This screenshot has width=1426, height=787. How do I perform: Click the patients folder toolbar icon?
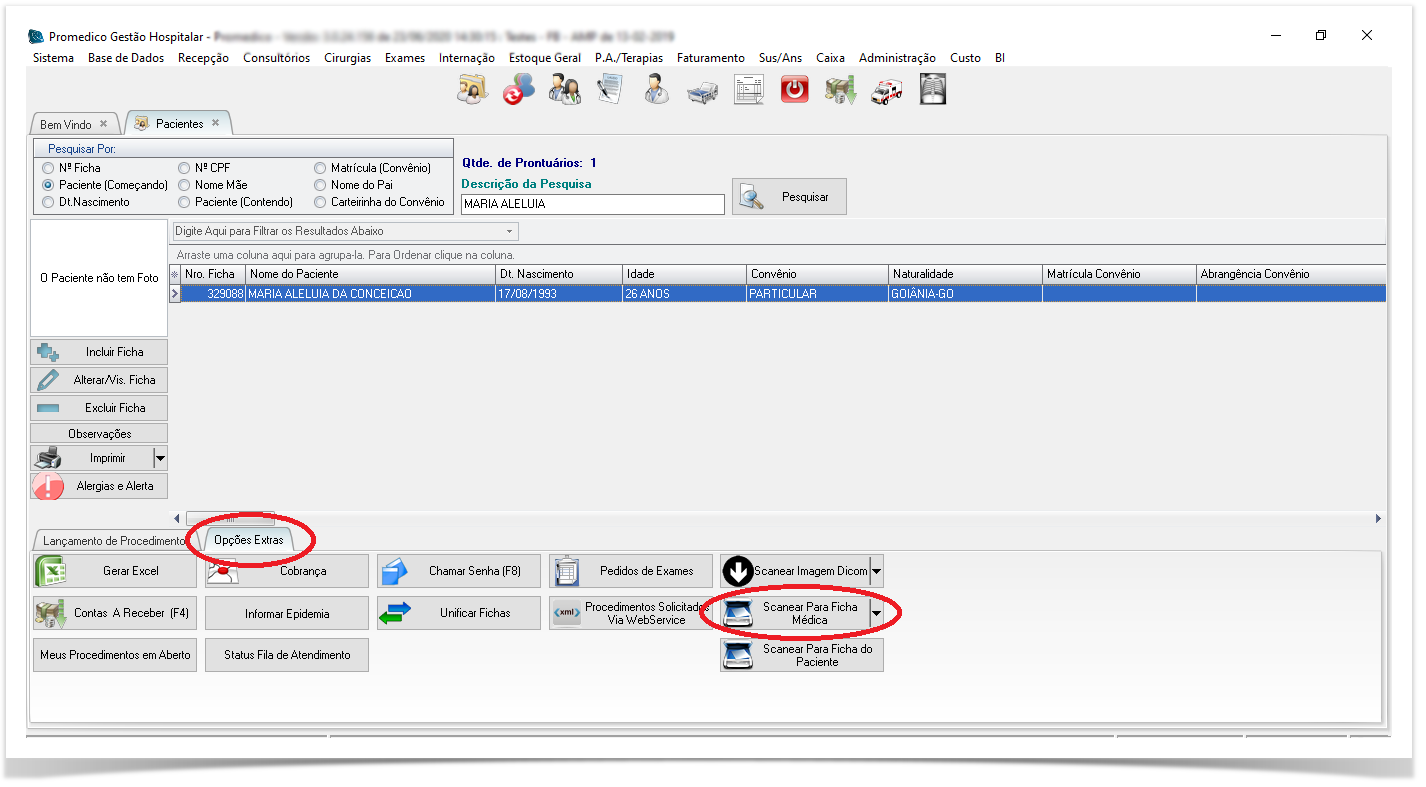coord(472,90)
